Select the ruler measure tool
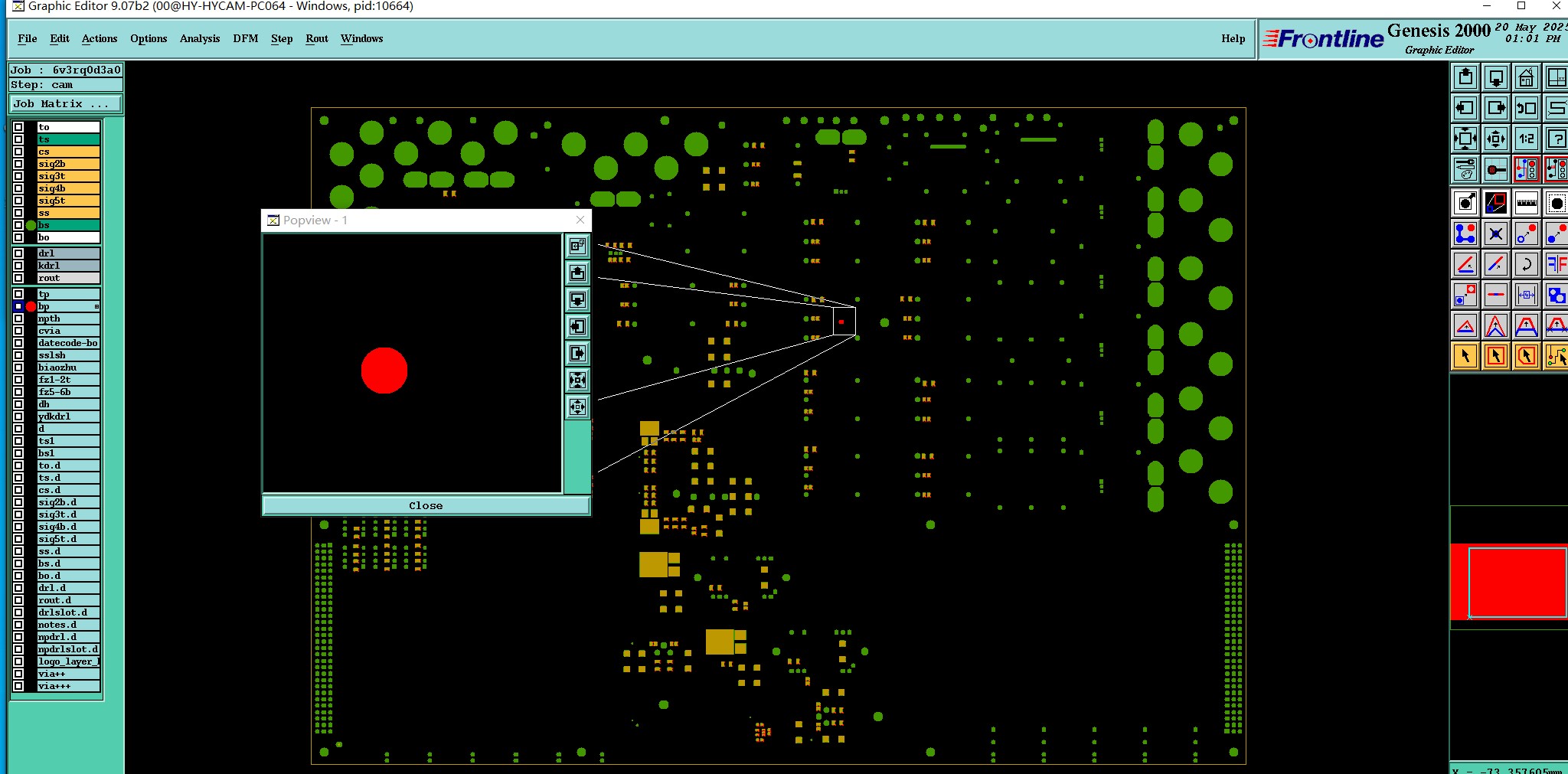This screenshot has width=1568, height=774. tap(1527, 203)
